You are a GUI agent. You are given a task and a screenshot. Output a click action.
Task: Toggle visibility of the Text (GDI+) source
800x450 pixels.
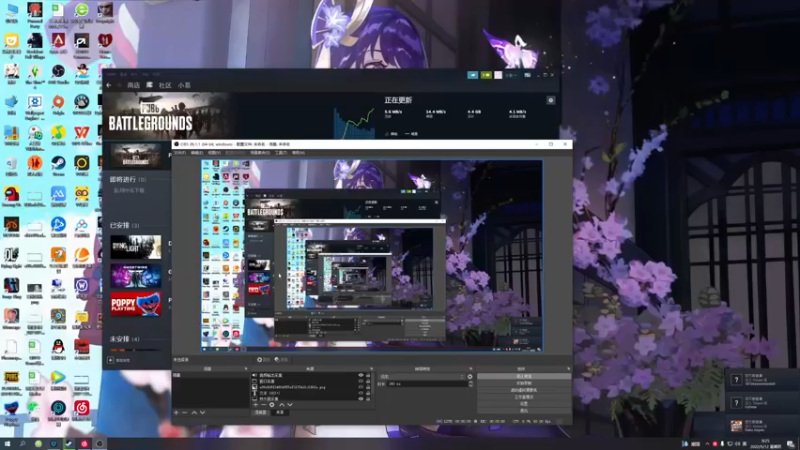coord(361,393)
